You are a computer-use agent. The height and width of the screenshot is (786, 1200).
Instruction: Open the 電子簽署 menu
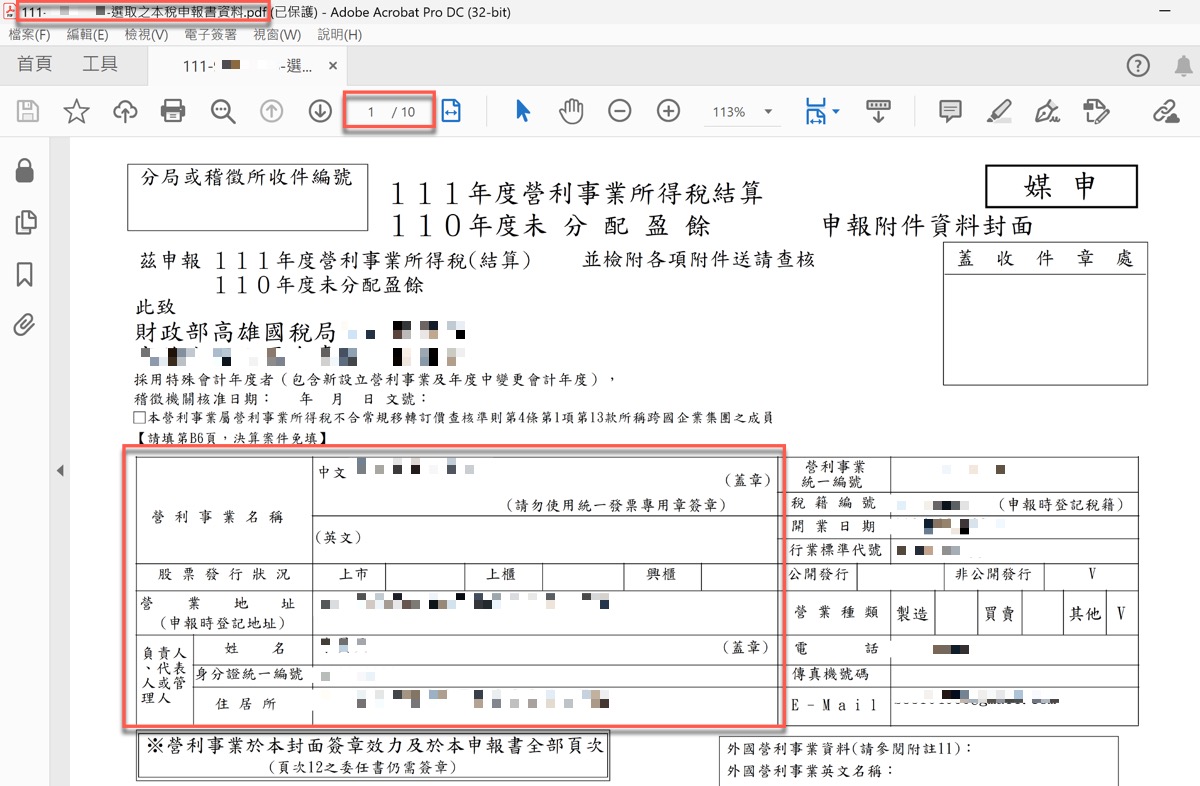(x=211, y=34)
